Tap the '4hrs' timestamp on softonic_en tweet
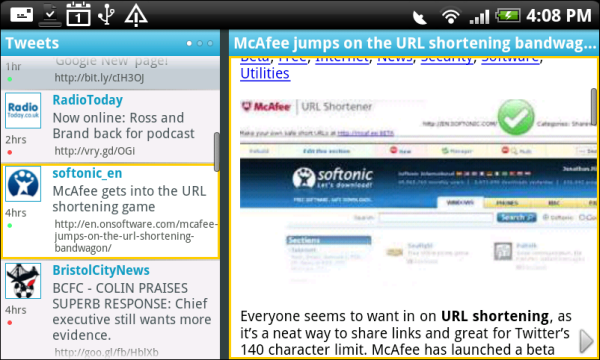 pos(16,213)
